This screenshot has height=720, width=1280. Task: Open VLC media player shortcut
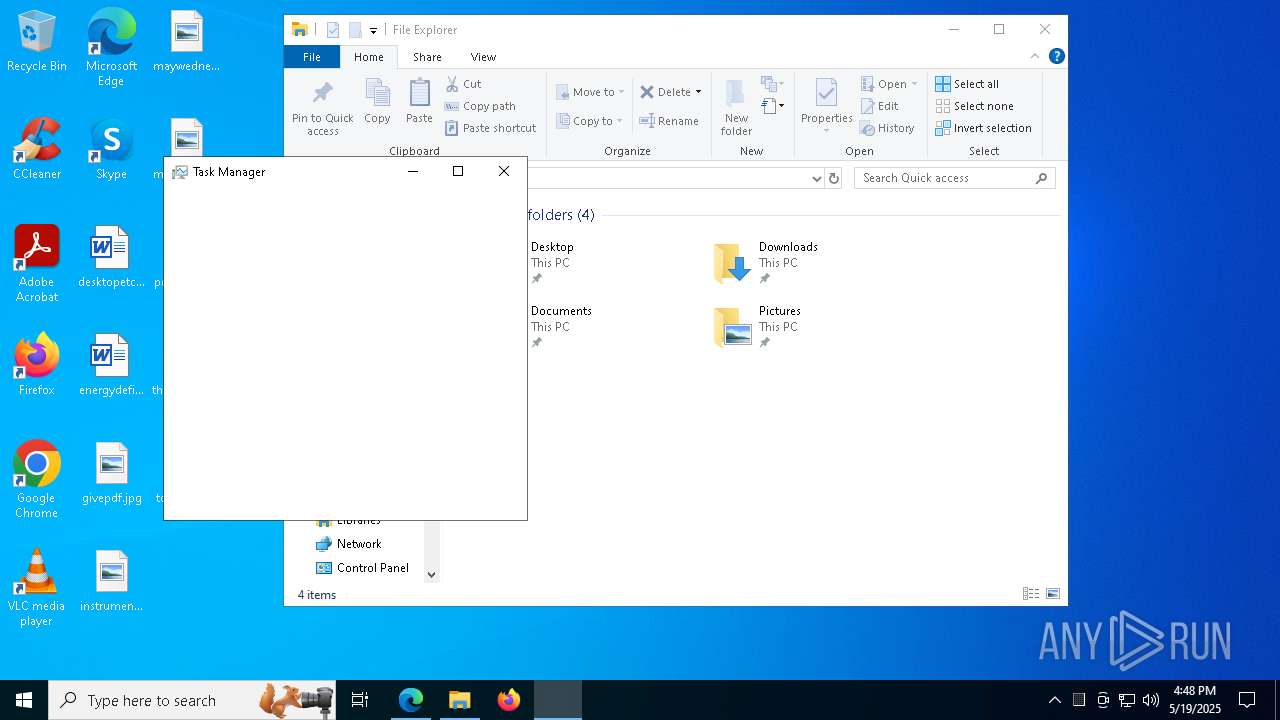(x=37, y=588)
